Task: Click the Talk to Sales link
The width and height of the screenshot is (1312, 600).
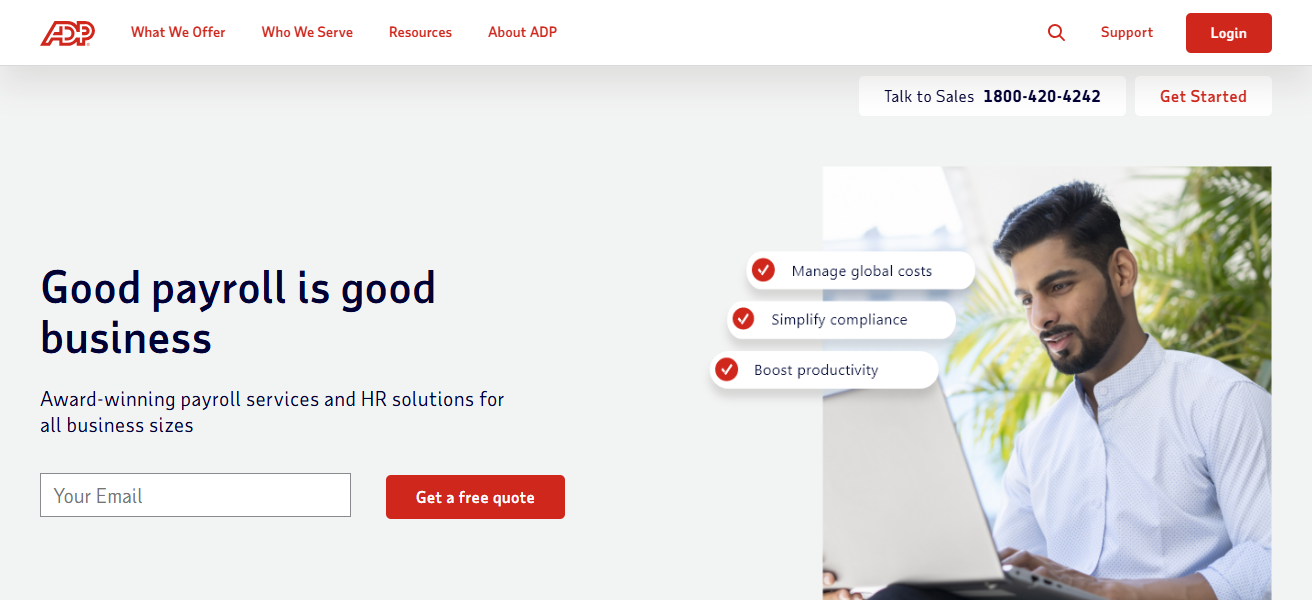Action: [928, 95]
